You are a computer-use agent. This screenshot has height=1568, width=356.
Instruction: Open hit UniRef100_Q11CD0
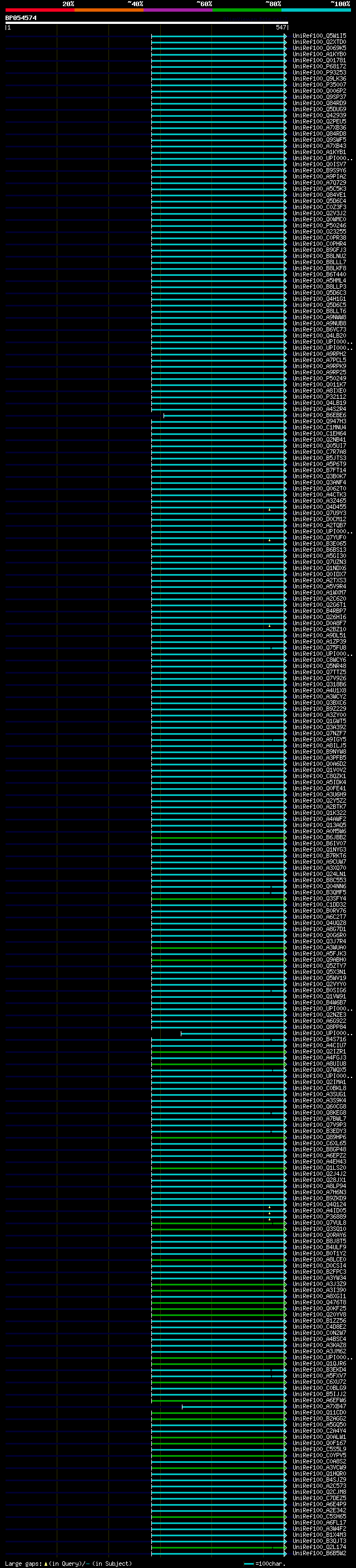pyautogui.click(x=319, y=1412)
